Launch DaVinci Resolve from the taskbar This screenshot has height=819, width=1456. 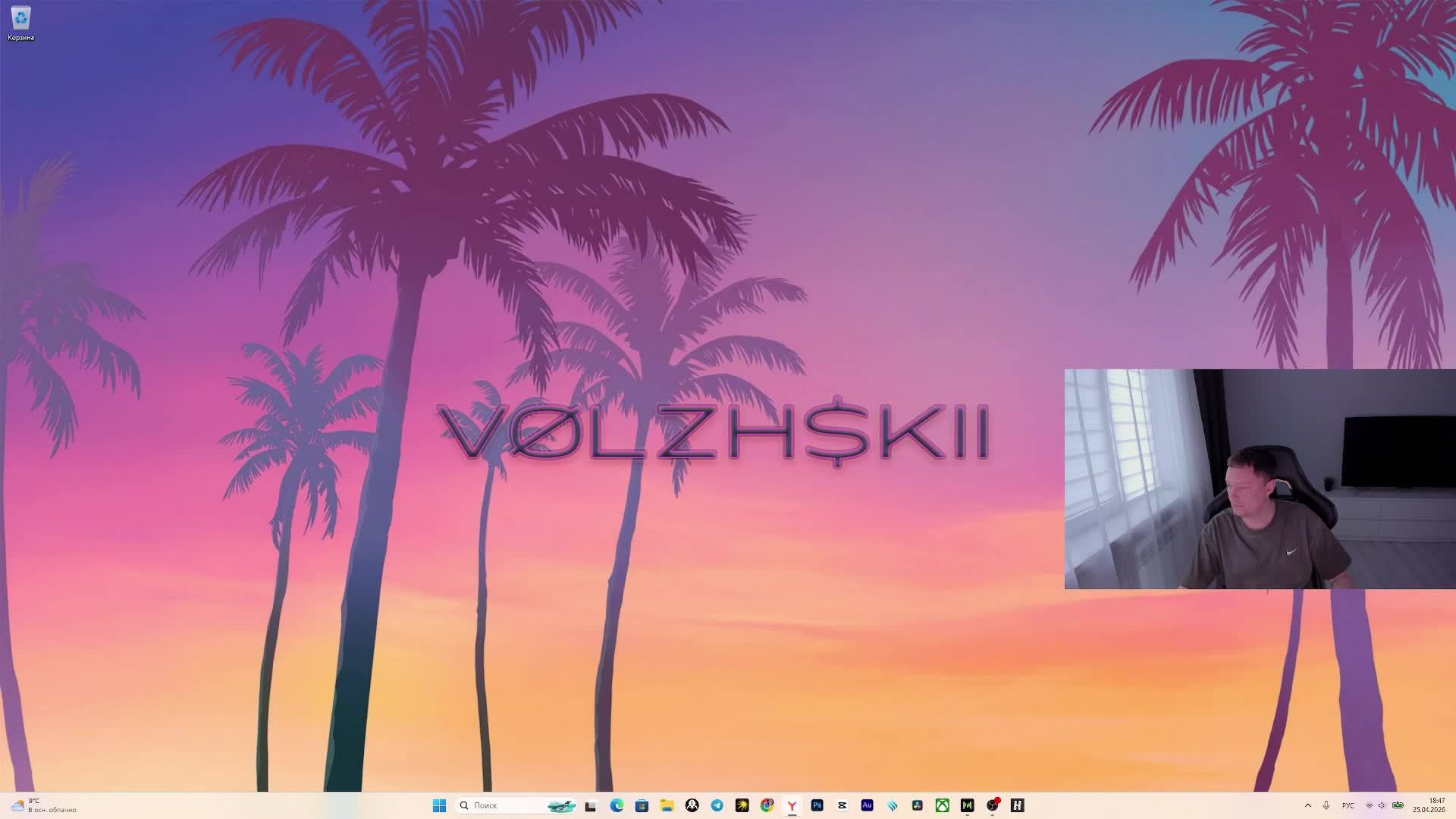(x=917, y=805)
